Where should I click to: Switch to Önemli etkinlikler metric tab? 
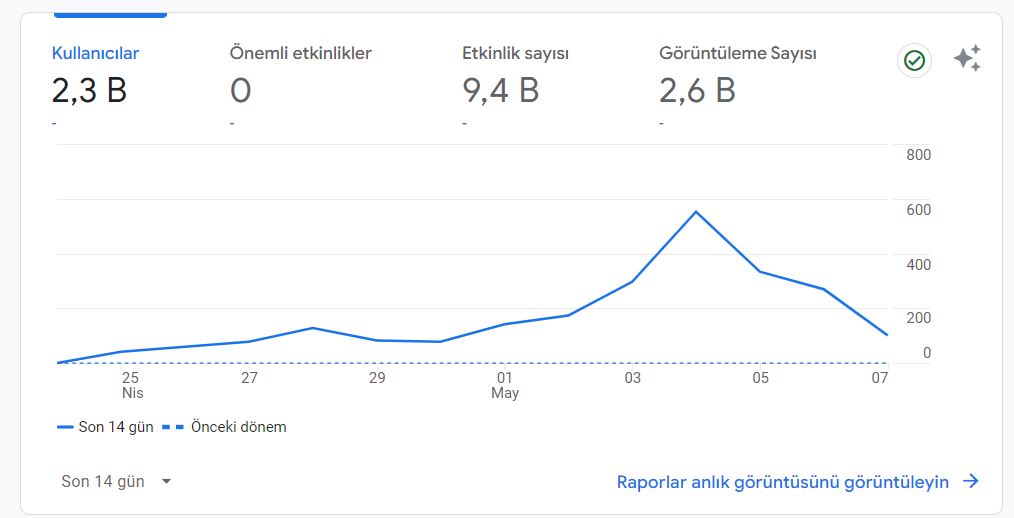(x=301, y=53)
